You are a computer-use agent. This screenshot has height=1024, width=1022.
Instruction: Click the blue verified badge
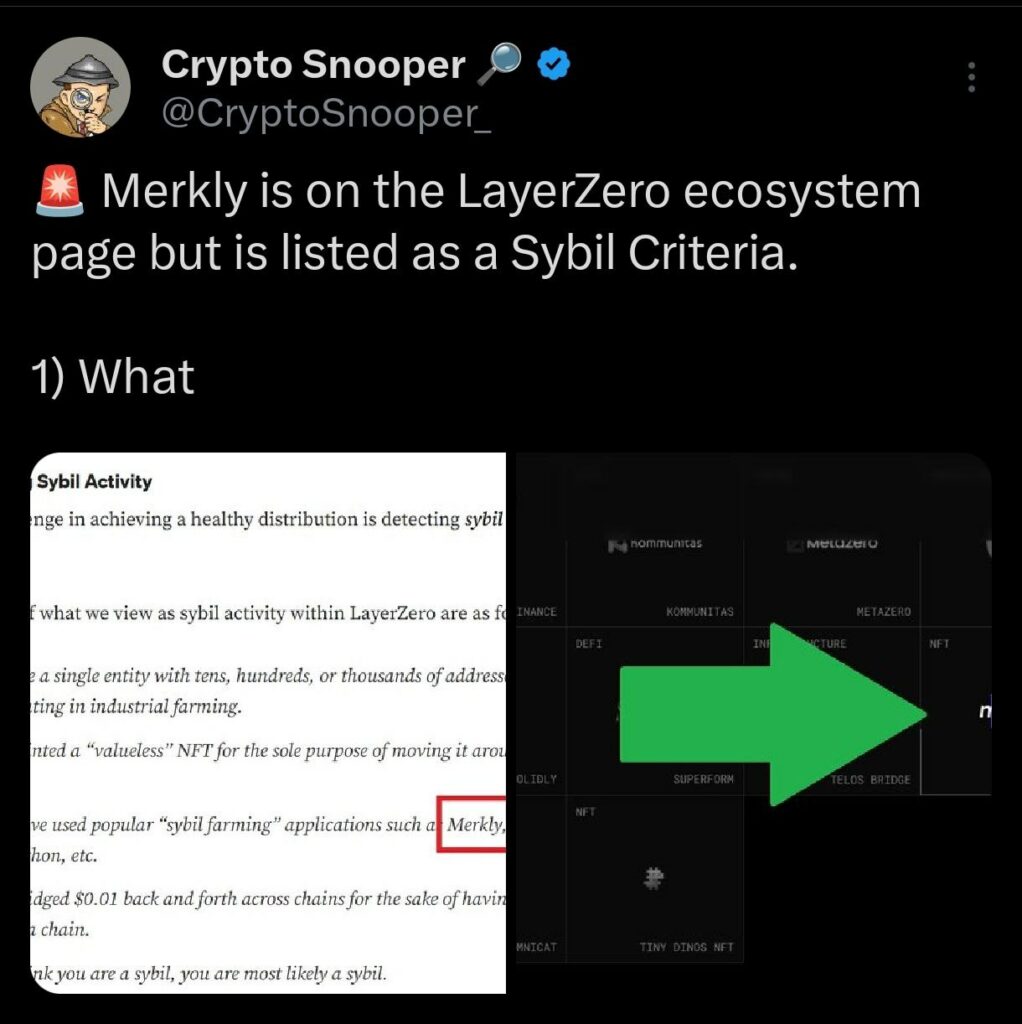point(553,64)
